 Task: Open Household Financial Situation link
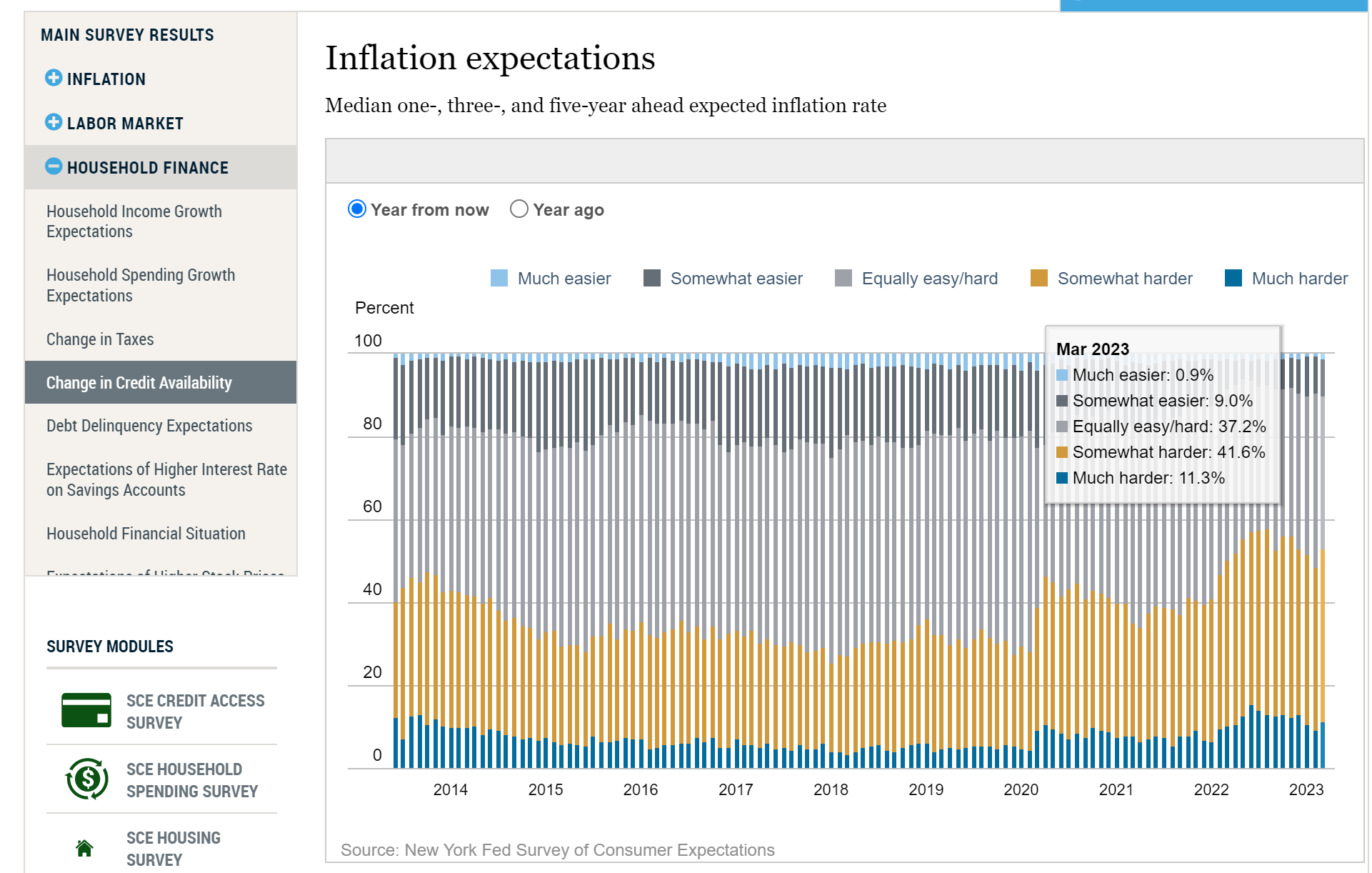(146, 534)
